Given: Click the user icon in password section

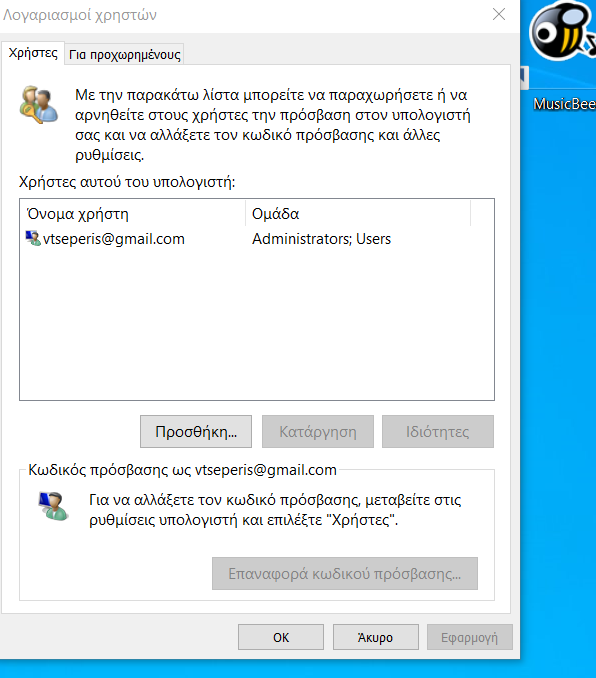Looking at the screenshot, I should (53, 506).
